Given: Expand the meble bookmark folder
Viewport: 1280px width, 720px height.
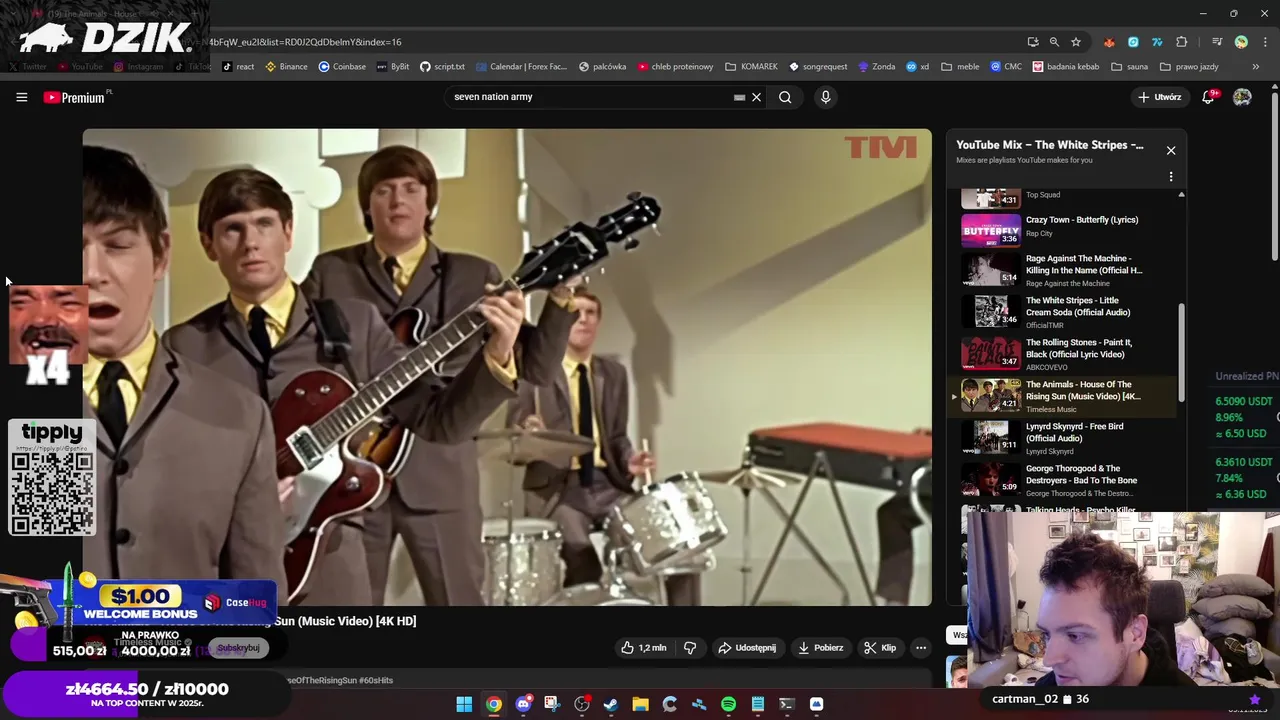Looking at the screenshot, I should pos(960,67).
